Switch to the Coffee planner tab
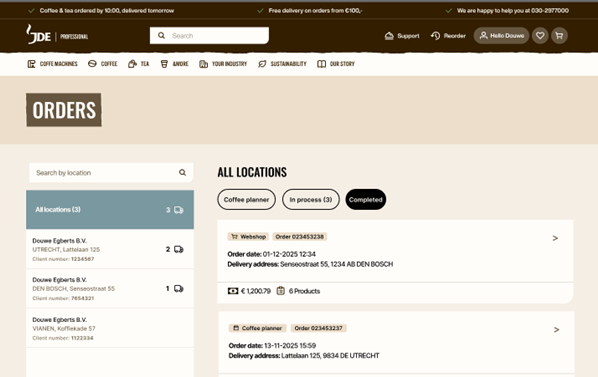 coord(246,199)
